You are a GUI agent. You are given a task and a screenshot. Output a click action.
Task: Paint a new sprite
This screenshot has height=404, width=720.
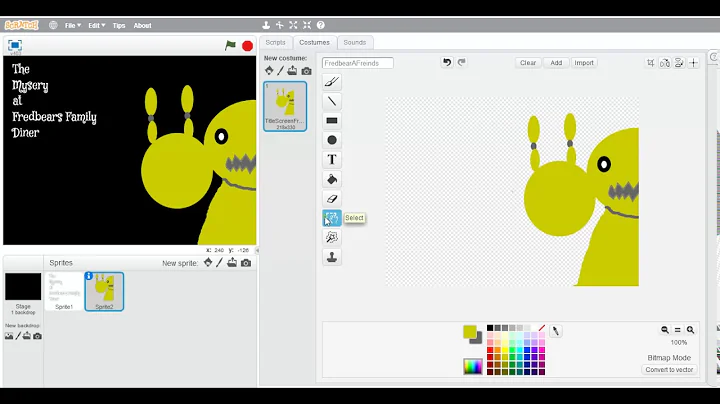219,262
